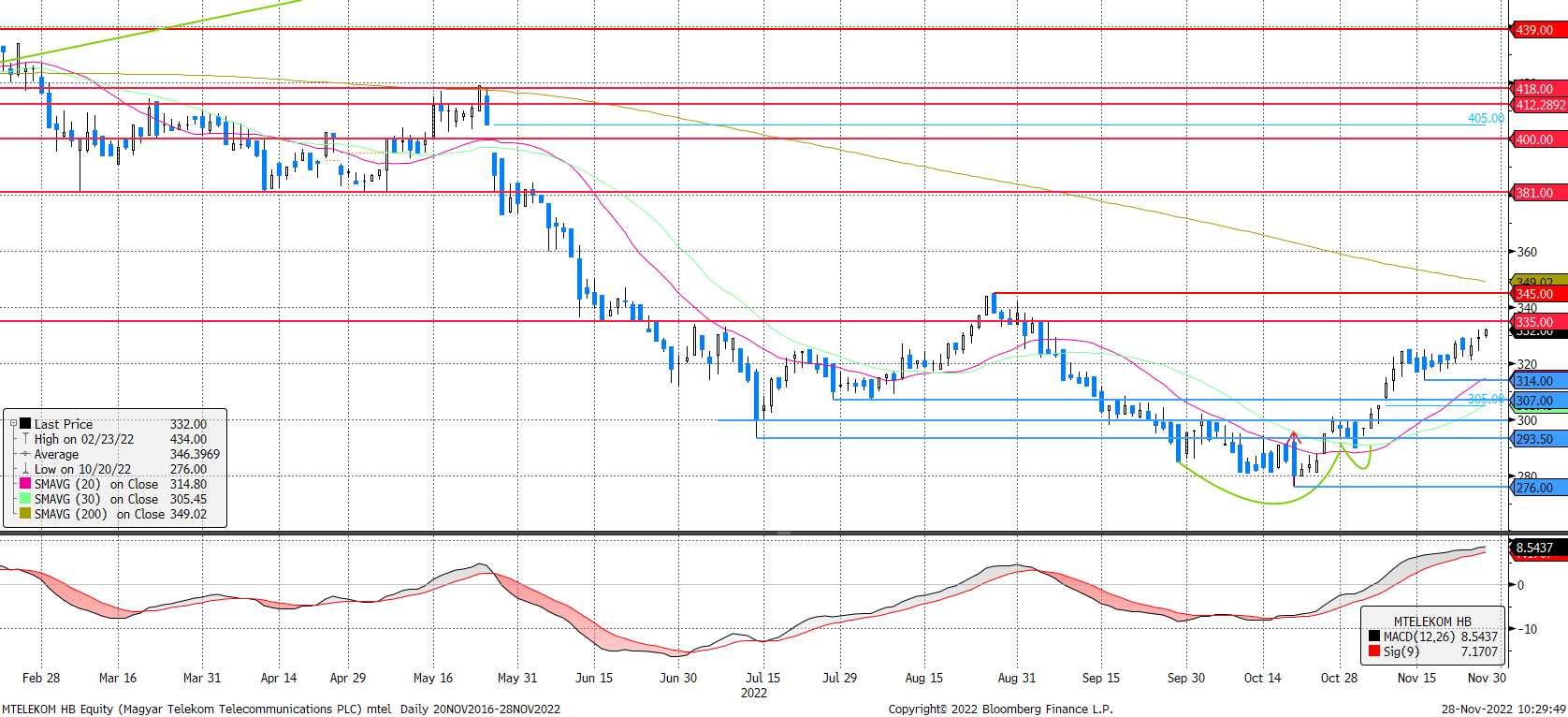1568x717 pixels.
Task: Click the 400.00 red price level tag
Action: coord(1539,139)
